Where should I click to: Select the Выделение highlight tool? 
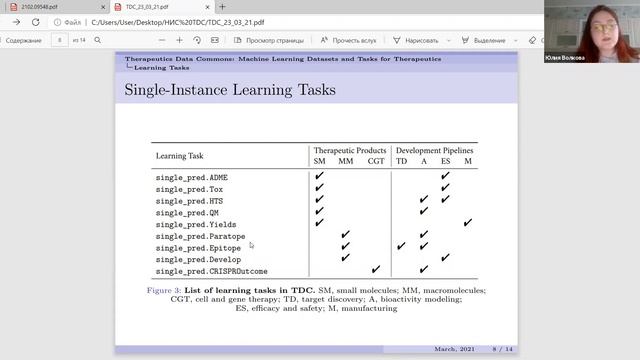483,40
